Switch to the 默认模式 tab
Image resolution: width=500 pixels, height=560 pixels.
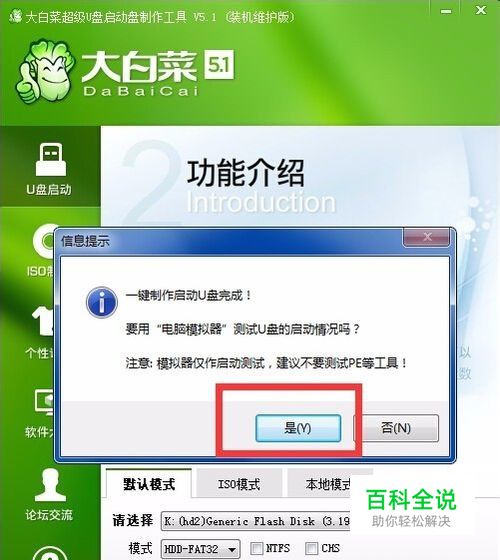[x=149, y=484]
